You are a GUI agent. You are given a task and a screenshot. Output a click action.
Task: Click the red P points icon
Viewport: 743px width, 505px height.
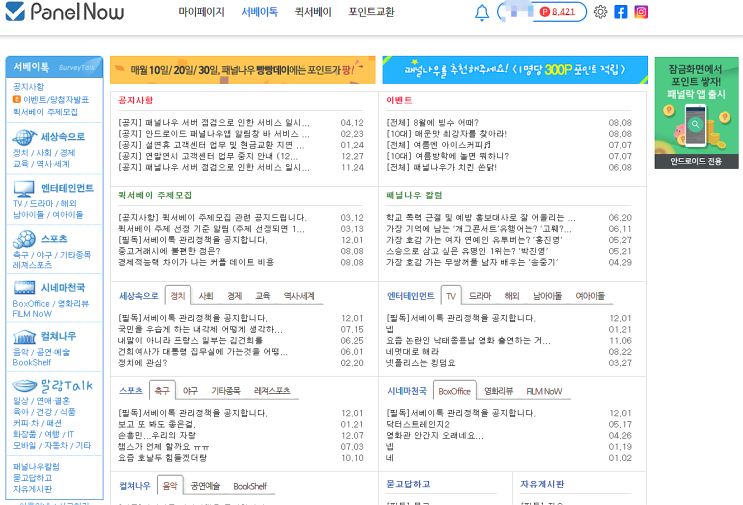[x=544, y=12]
